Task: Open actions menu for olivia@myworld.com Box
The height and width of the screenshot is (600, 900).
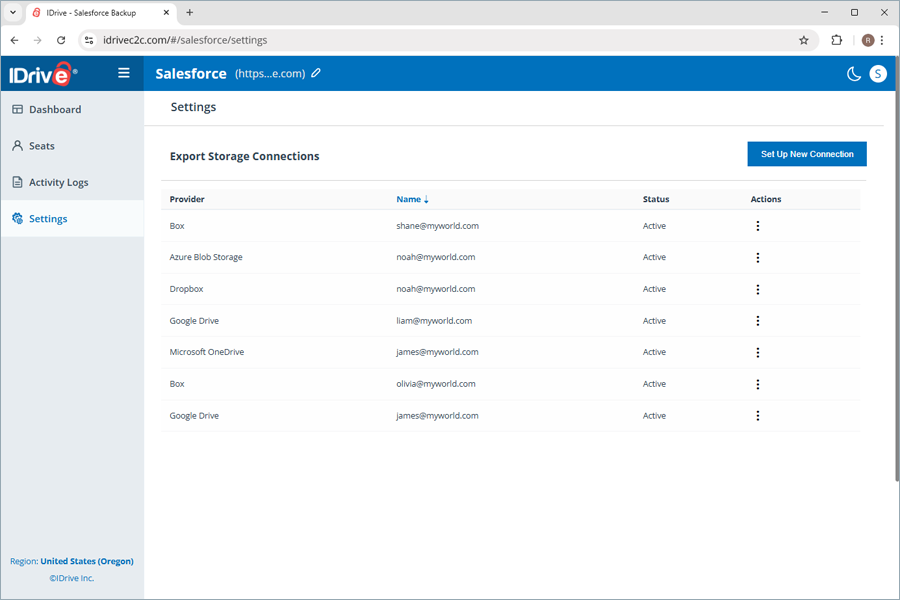Action: click(758, 384)
